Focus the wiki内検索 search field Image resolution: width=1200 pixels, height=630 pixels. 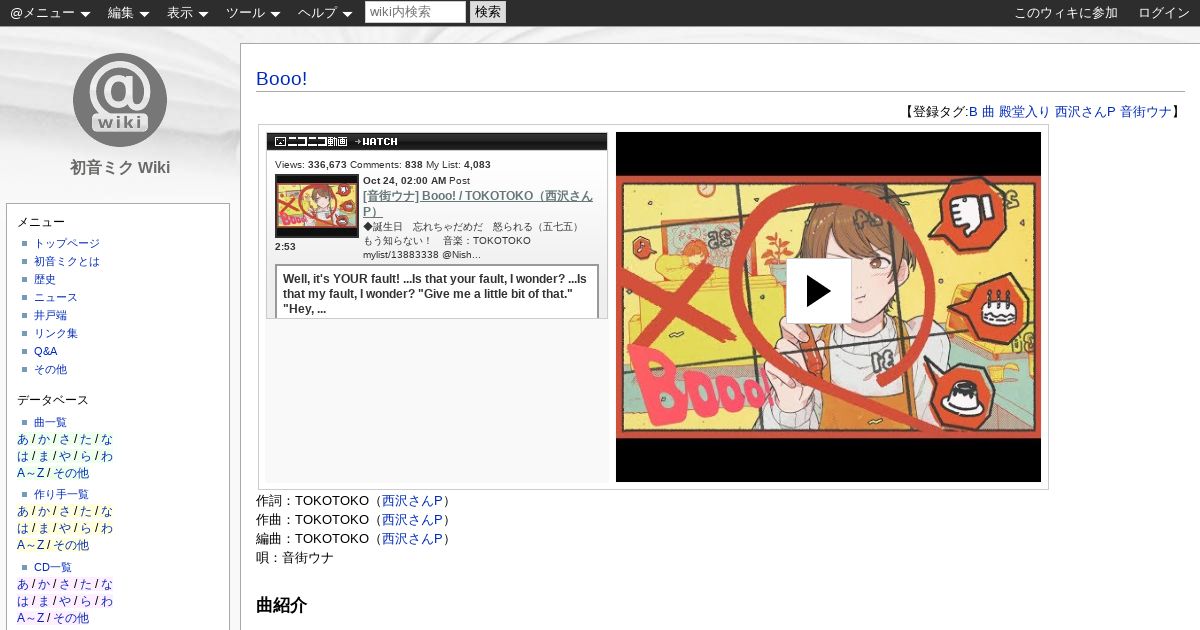(x=415, y=12)
